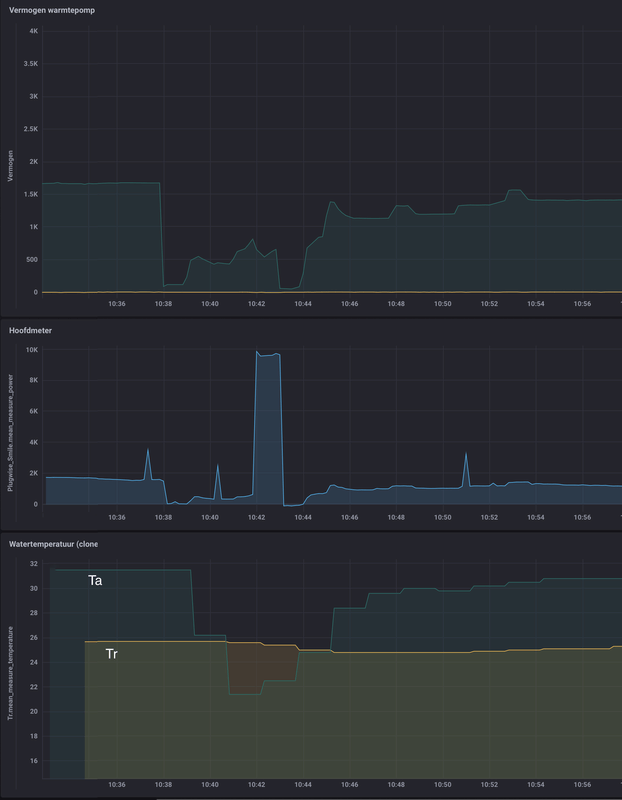Click the 10K plateau peak in Hoofdmeter chart
622x800 pixels.
(268, 354)
